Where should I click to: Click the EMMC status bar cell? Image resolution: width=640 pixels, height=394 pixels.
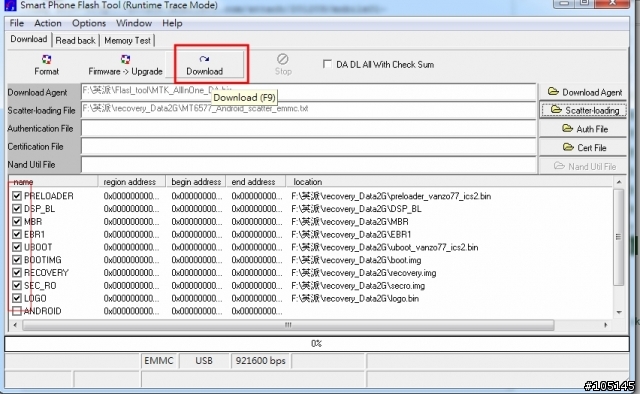coord(159,361)
